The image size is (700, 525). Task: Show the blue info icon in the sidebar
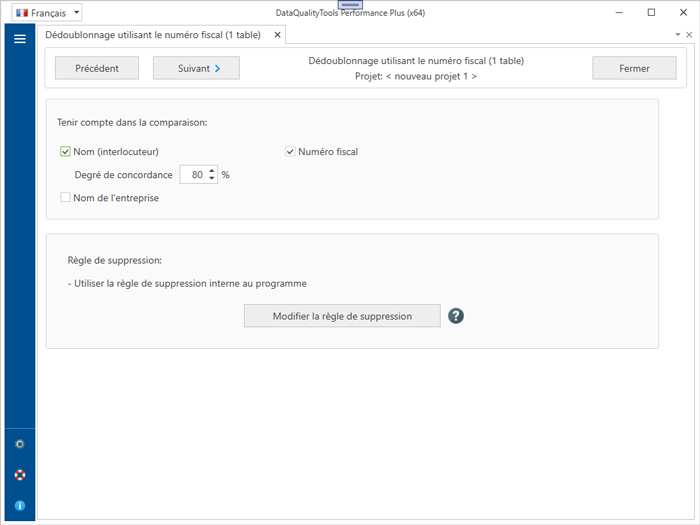(x=20, y=505)
